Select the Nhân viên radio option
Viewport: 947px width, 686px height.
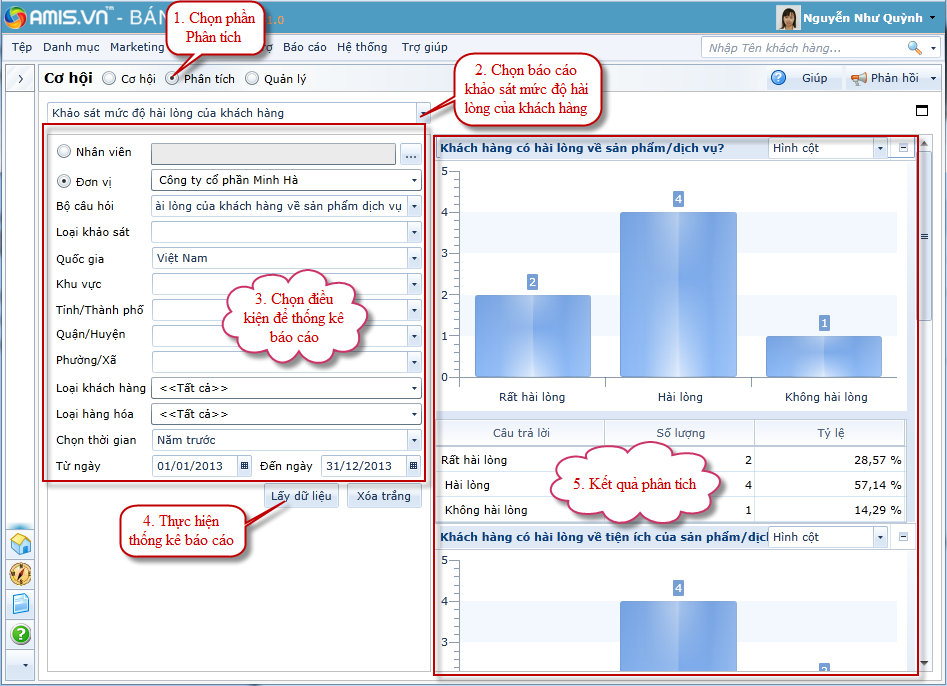(65, 153)
